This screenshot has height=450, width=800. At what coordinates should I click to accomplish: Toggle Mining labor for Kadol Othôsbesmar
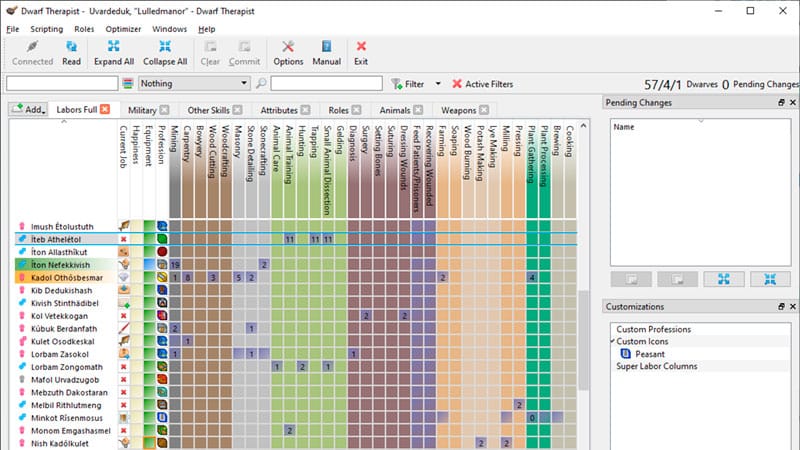point(175,277)
